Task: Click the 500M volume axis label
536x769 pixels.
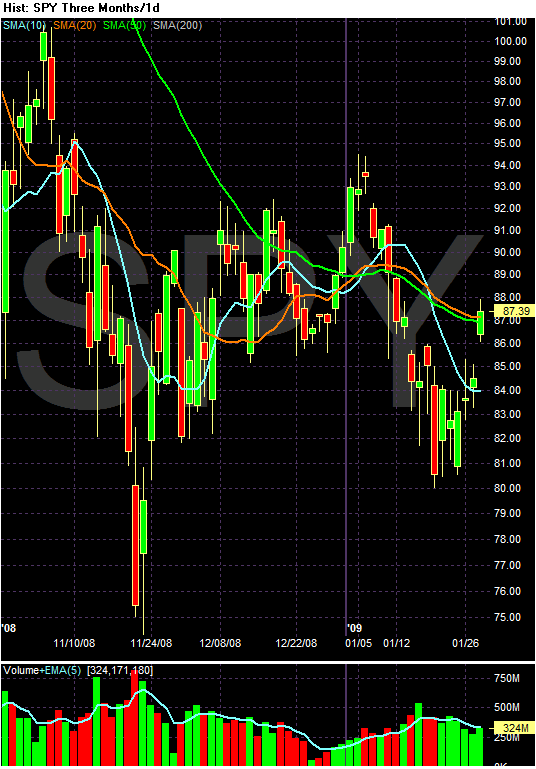Action: [507, 707]
